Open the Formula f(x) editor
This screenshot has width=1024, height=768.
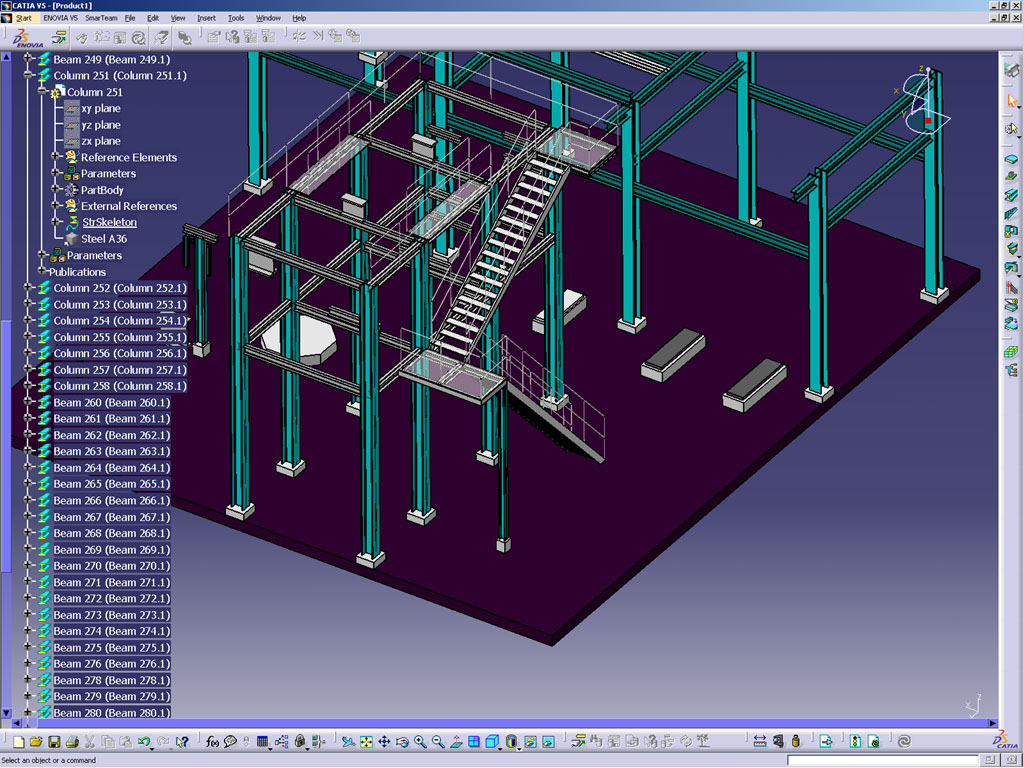click(210, 742)
